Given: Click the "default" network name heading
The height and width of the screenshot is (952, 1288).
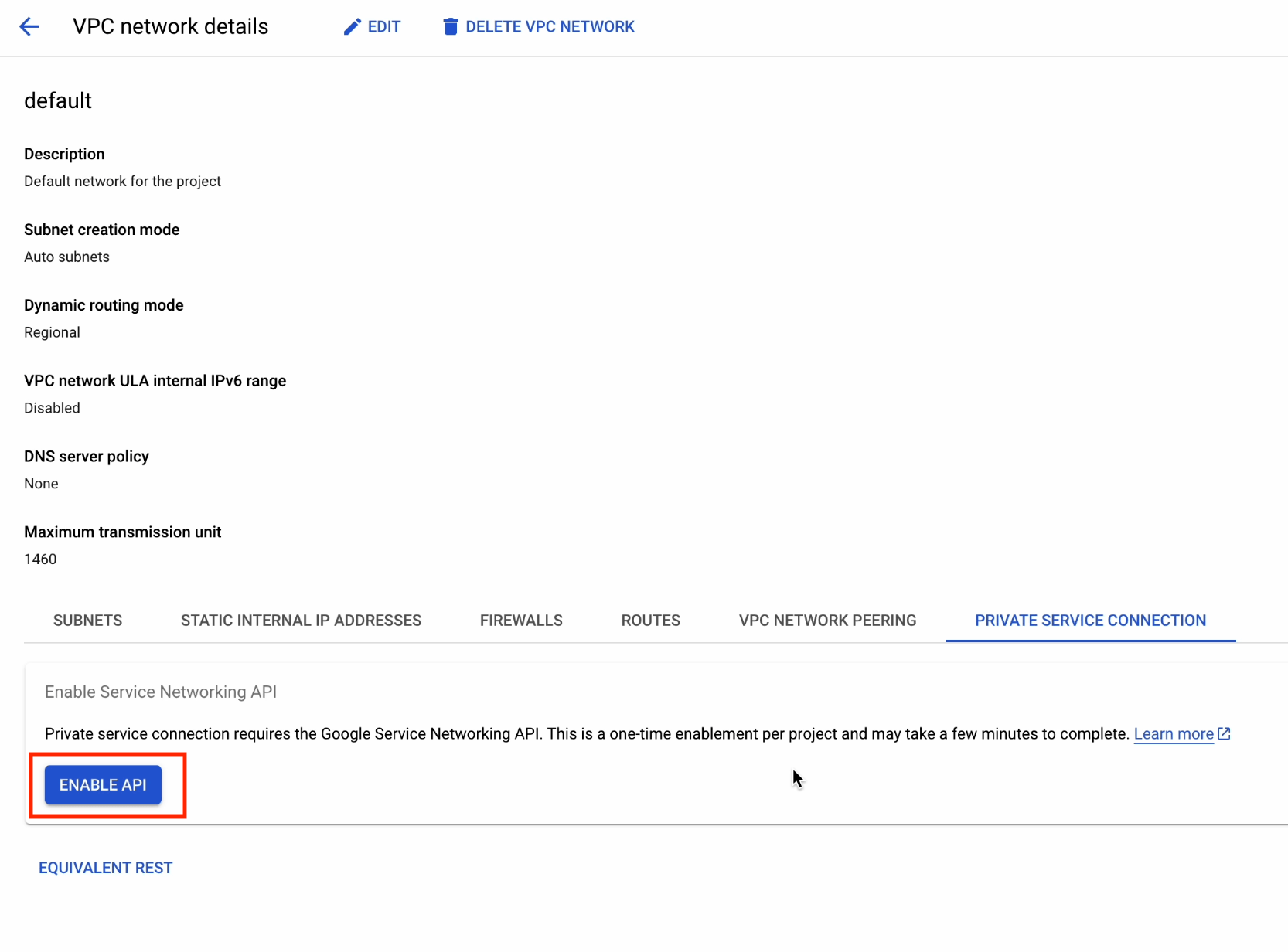Looking at the screenshot, I should pos(58,101).
